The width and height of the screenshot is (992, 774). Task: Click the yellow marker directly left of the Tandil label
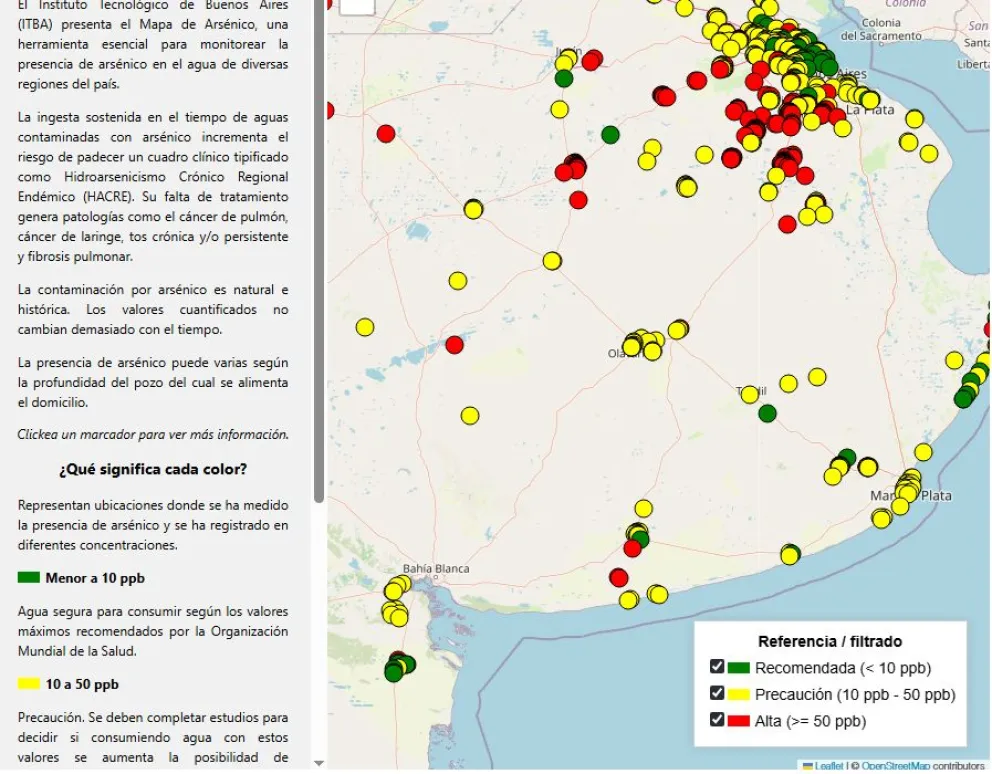[749, 394]
